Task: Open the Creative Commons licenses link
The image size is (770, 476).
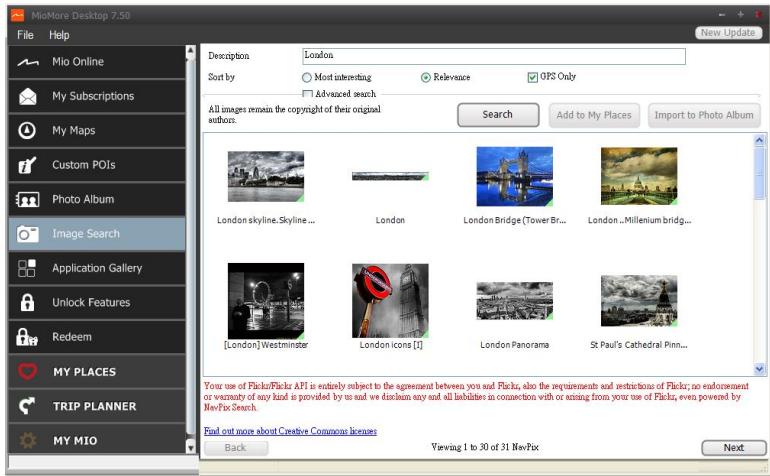Action: [x=290, y=431]
